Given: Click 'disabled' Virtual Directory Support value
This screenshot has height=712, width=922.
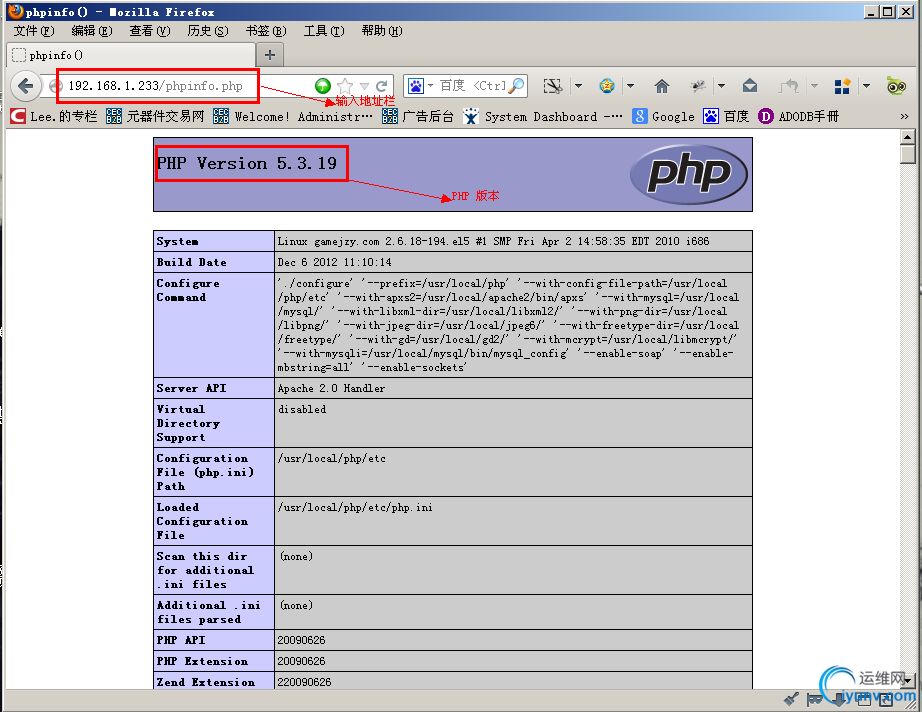Looking at the screenshot, I should click(302, 409).
